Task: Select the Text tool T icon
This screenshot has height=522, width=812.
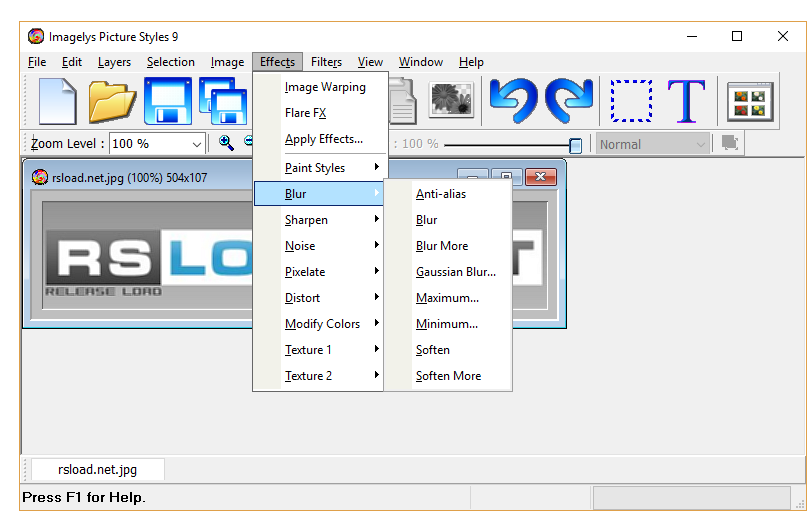Action: coord(686,101)
